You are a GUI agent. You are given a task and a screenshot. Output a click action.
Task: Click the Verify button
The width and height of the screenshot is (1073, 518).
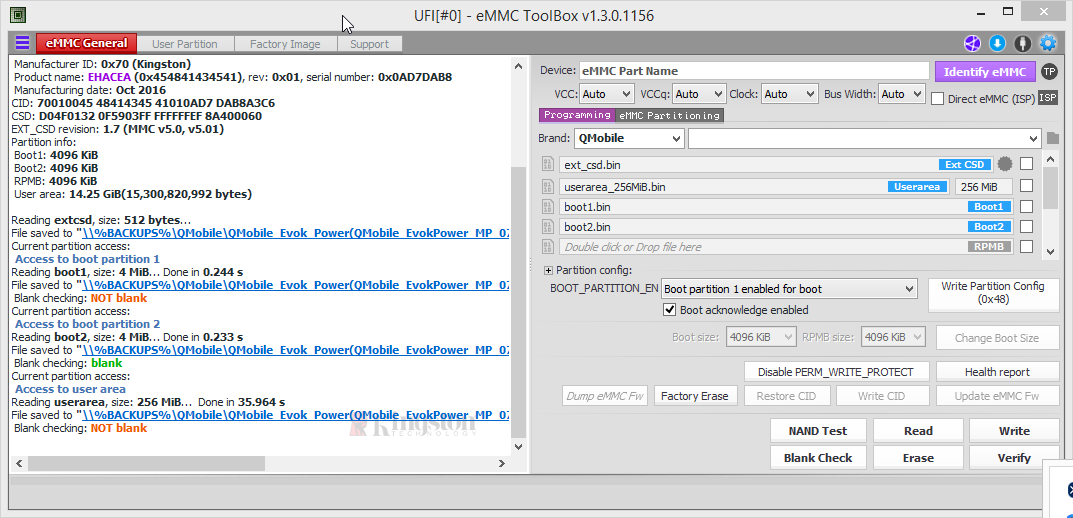point(1014,458)
